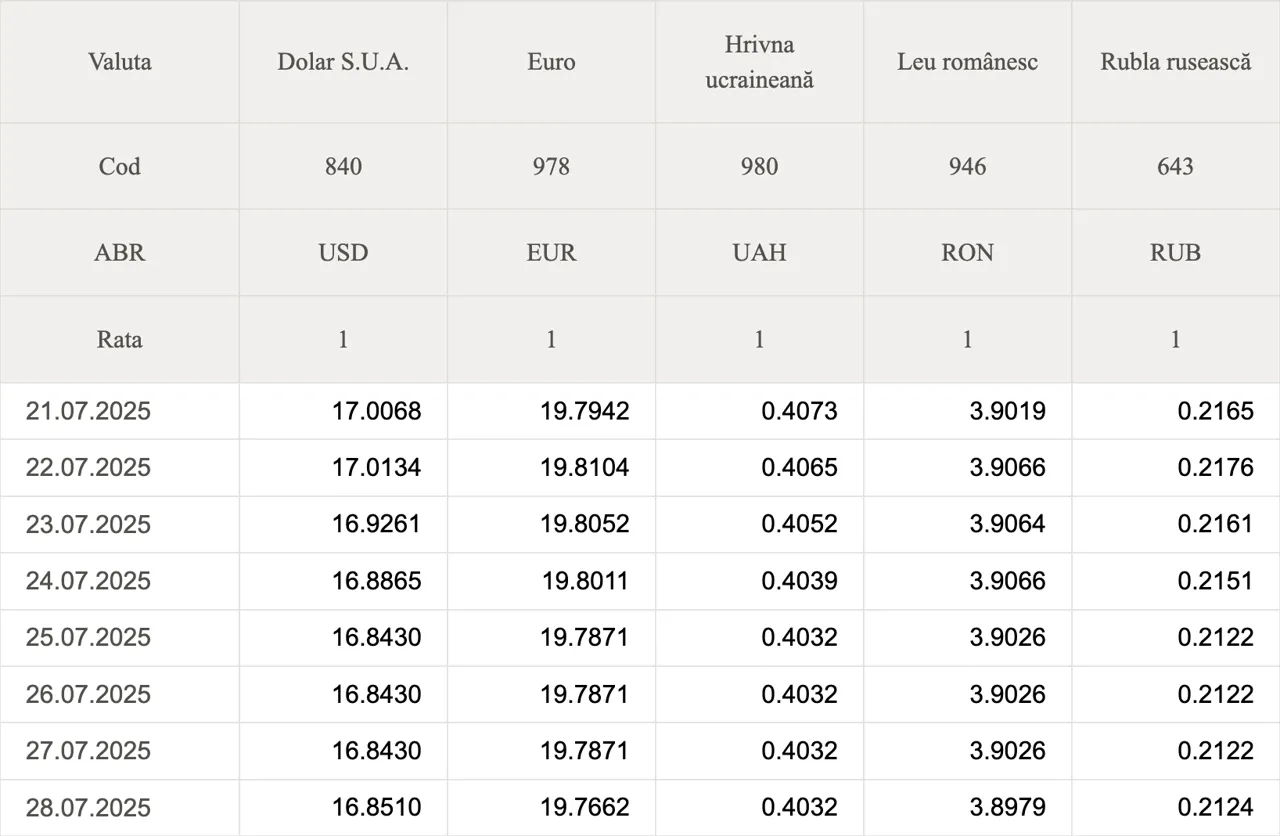Select currency code 643 cell
The height and width of the screenshot is (836, 1280).
tap(1175, 166)
